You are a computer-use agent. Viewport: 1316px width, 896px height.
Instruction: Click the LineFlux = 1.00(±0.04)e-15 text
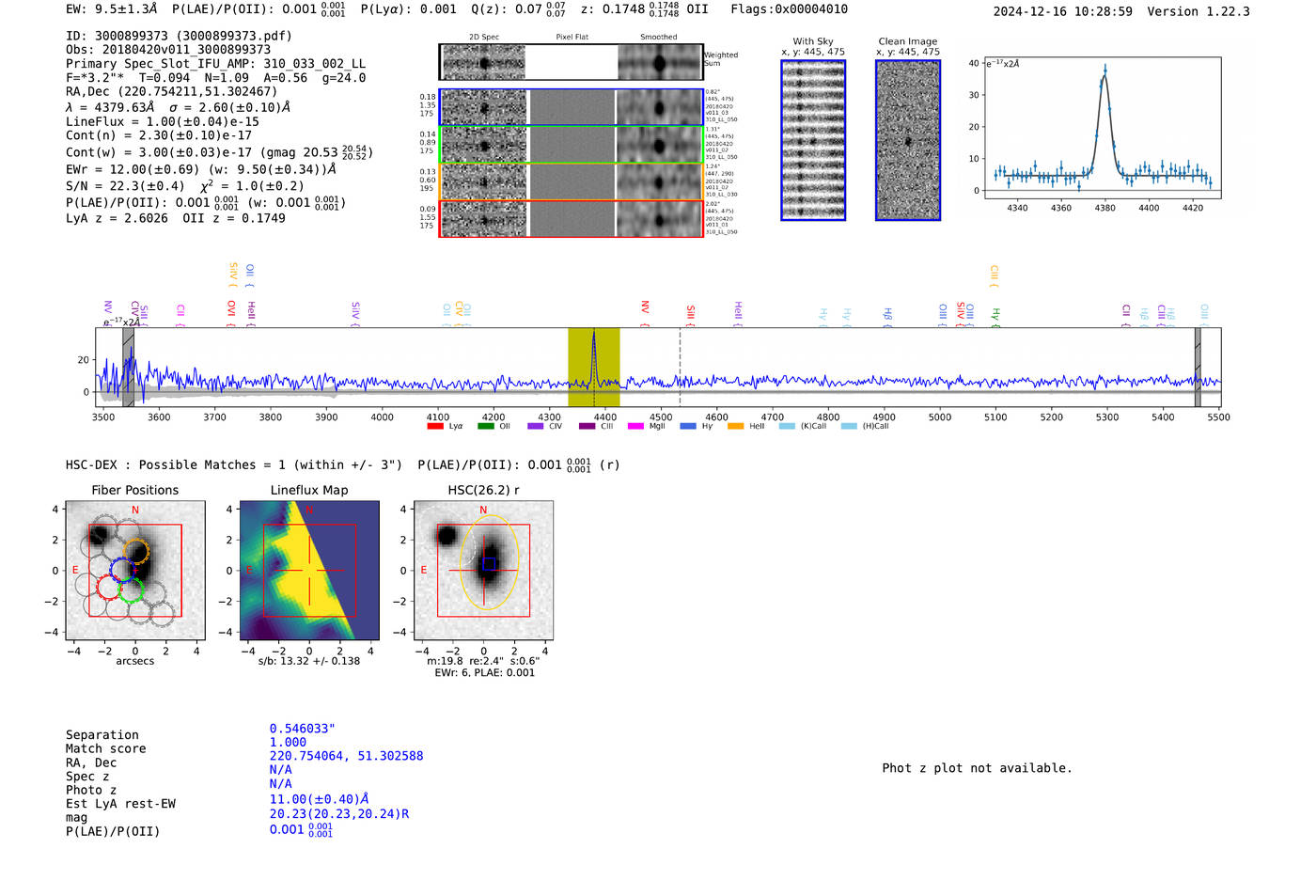[163, 121]
